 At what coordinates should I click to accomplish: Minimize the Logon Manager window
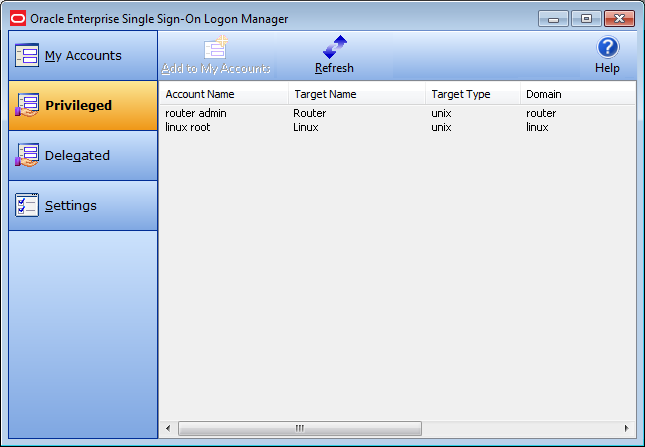pyautogui.click(x=553, y=19)
